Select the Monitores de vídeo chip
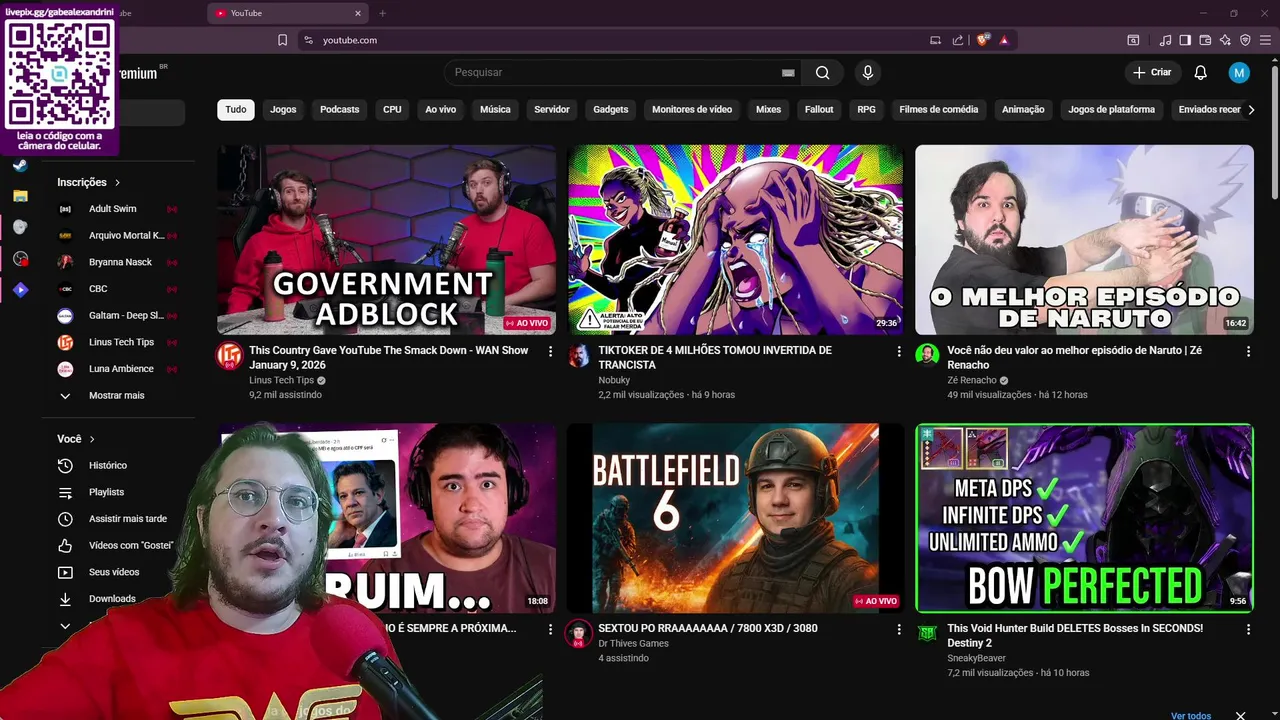The image size is (1280, 720). coord(692,110)
